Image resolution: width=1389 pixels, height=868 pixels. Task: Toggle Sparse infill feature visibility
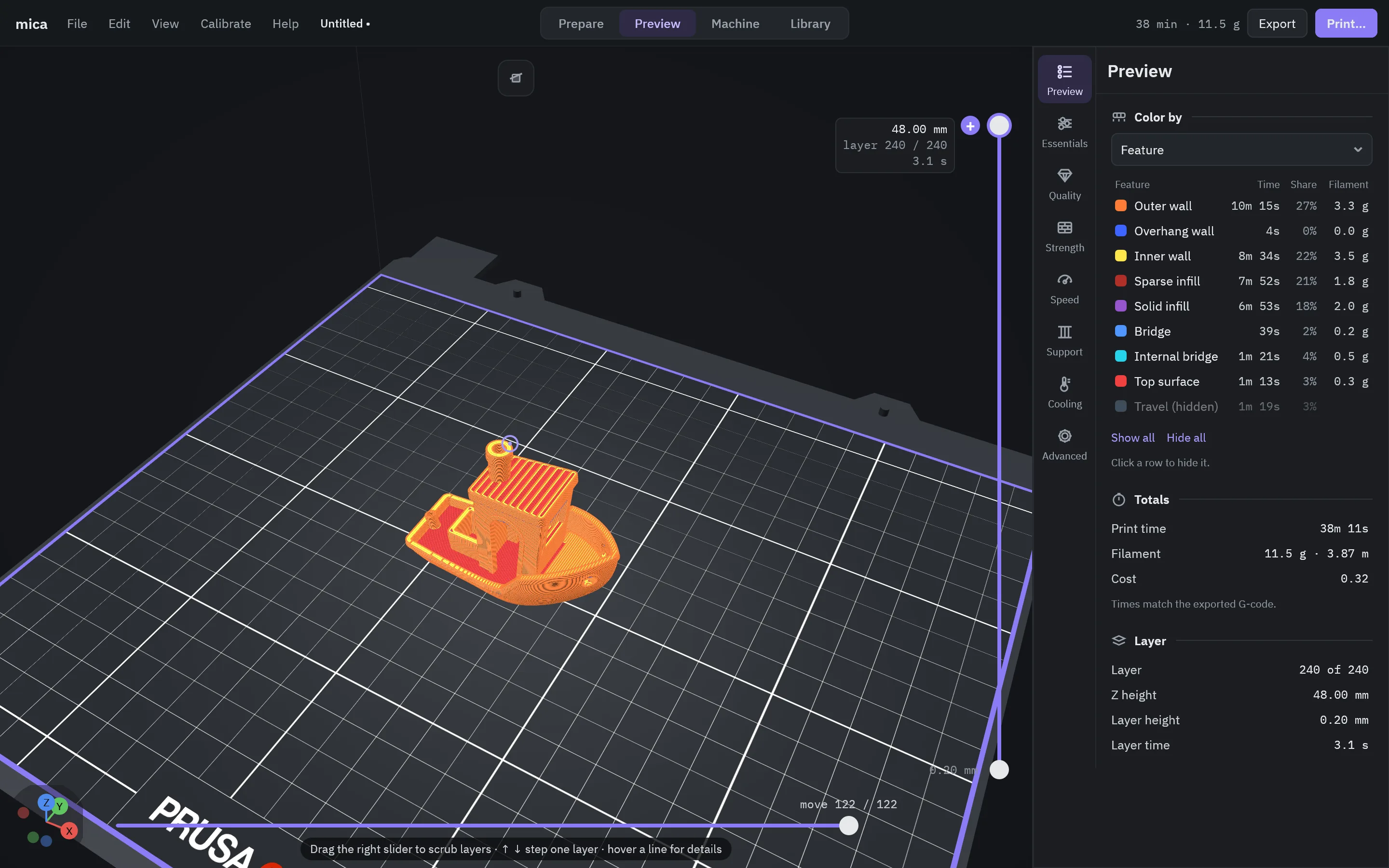[1241, 281]
